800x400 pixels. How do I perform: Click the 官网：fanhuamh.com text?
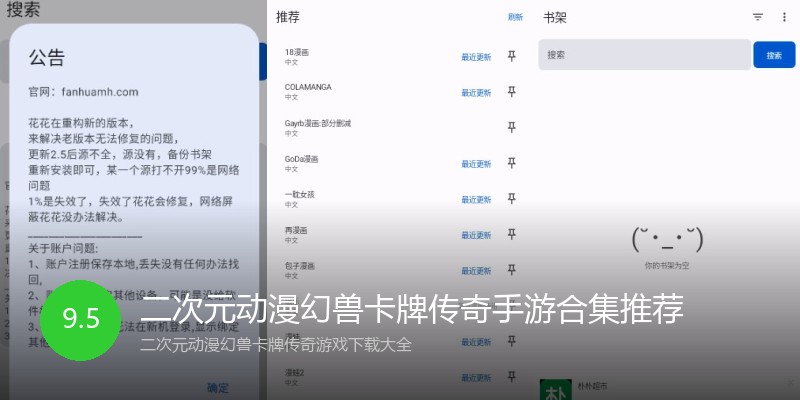tap(83, 92)
